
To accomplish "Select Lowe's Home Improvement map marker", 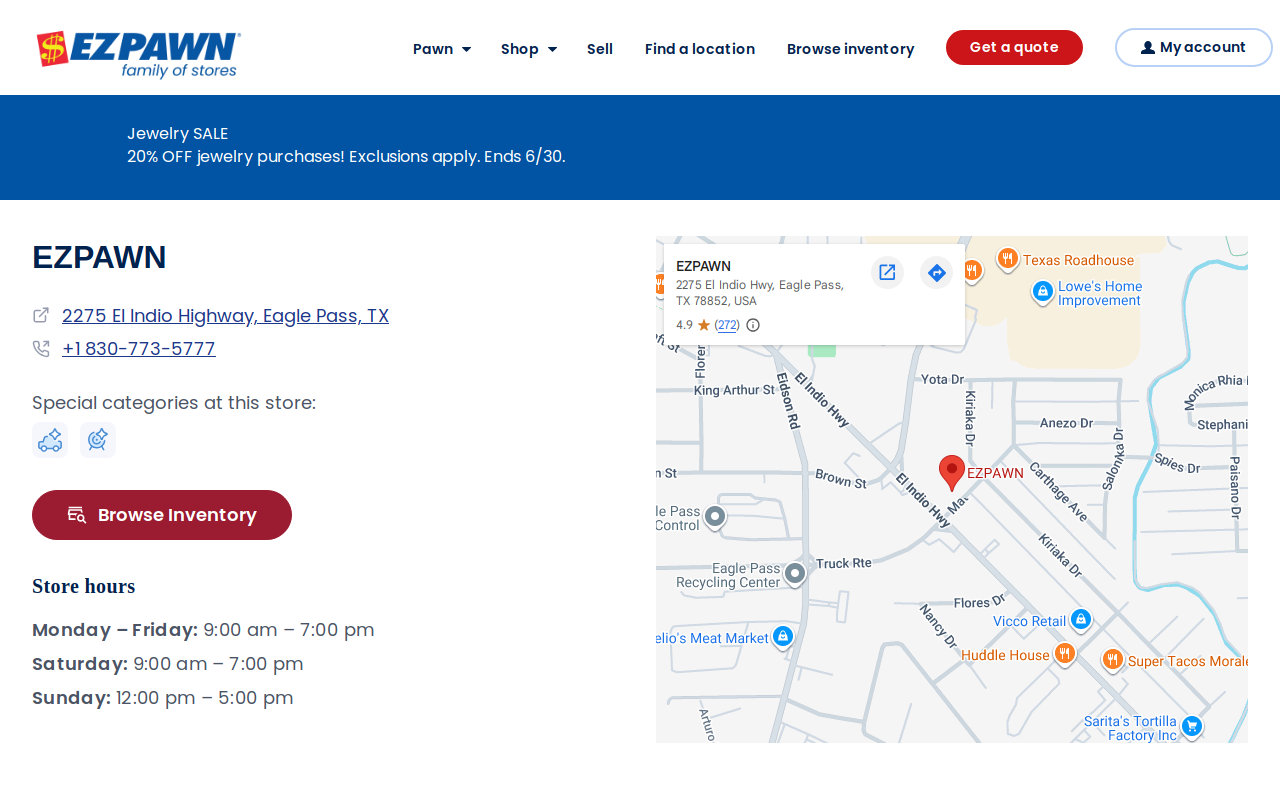I will click(1043, 292).
